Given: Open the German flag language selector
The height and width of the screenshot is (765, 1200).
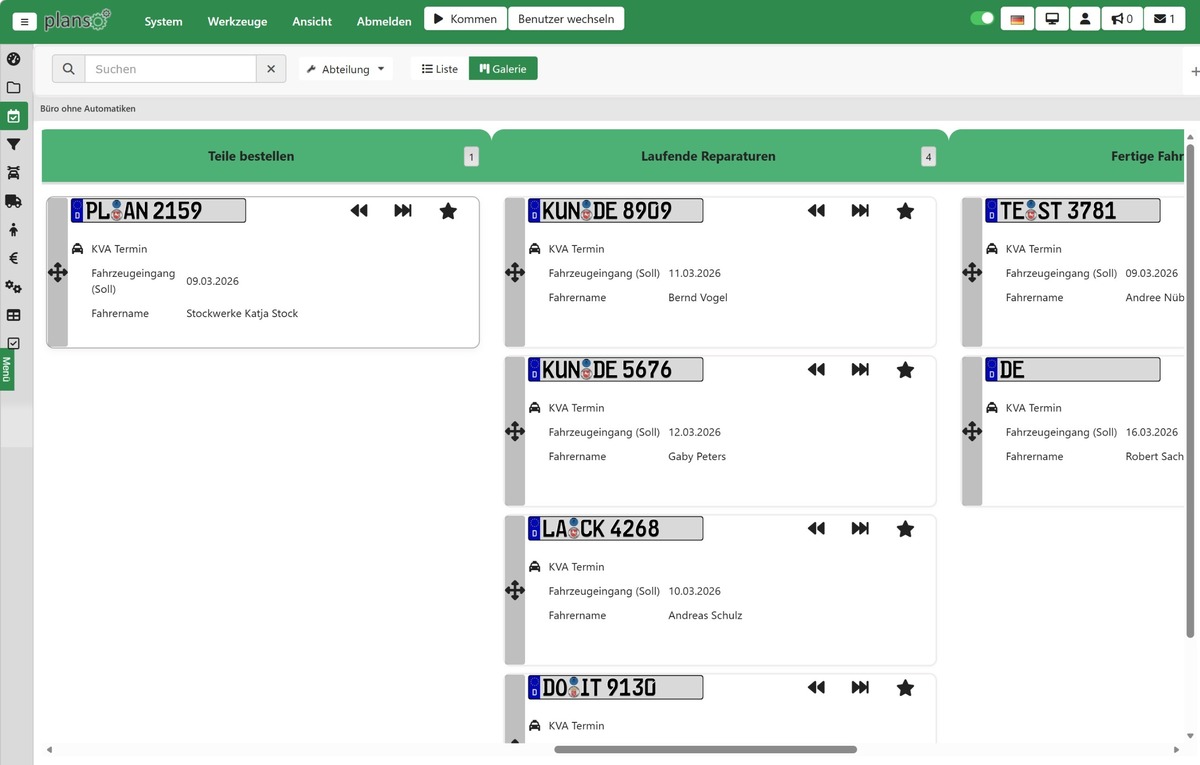Looking at the screenshot, I should [1017, 19].
